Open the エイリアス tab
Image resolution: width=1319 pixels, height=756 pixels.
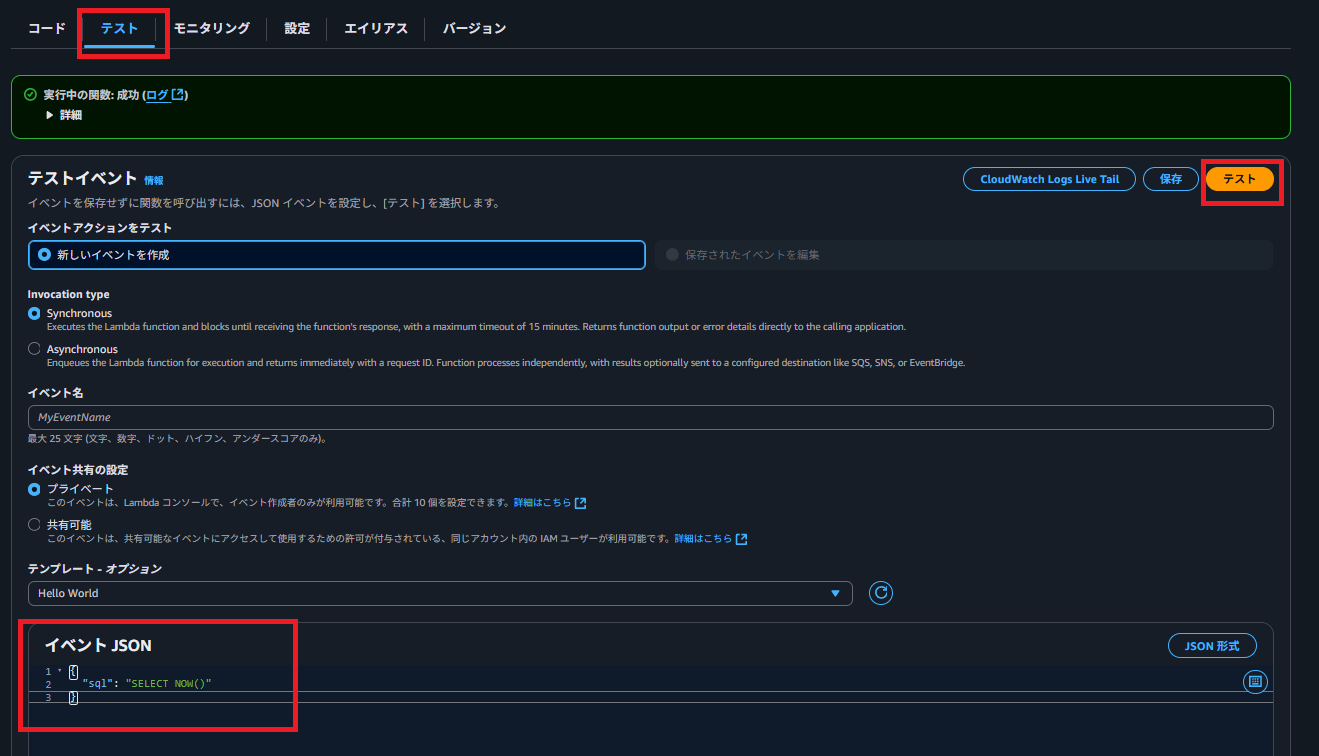coord(376,28)
